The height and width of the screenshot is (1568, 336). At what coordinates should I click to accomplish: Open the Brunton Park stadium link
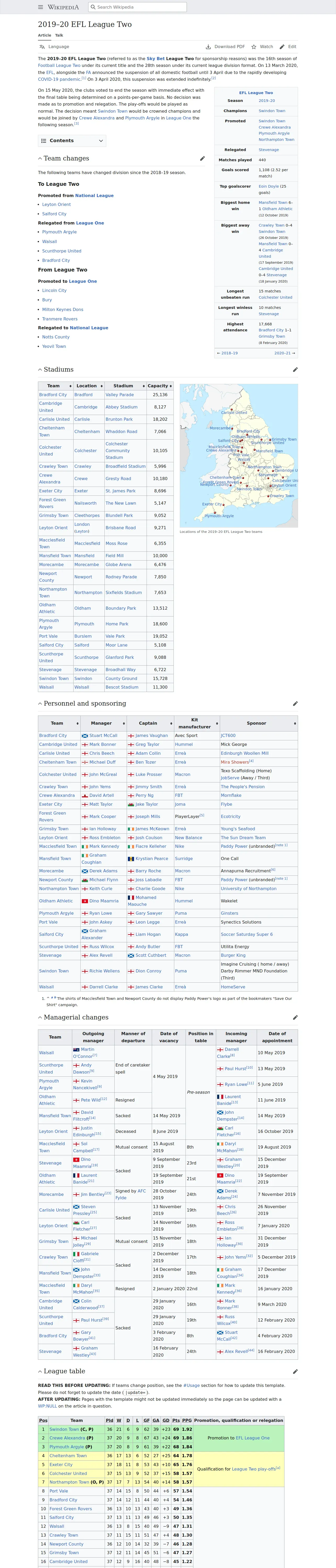119,419
